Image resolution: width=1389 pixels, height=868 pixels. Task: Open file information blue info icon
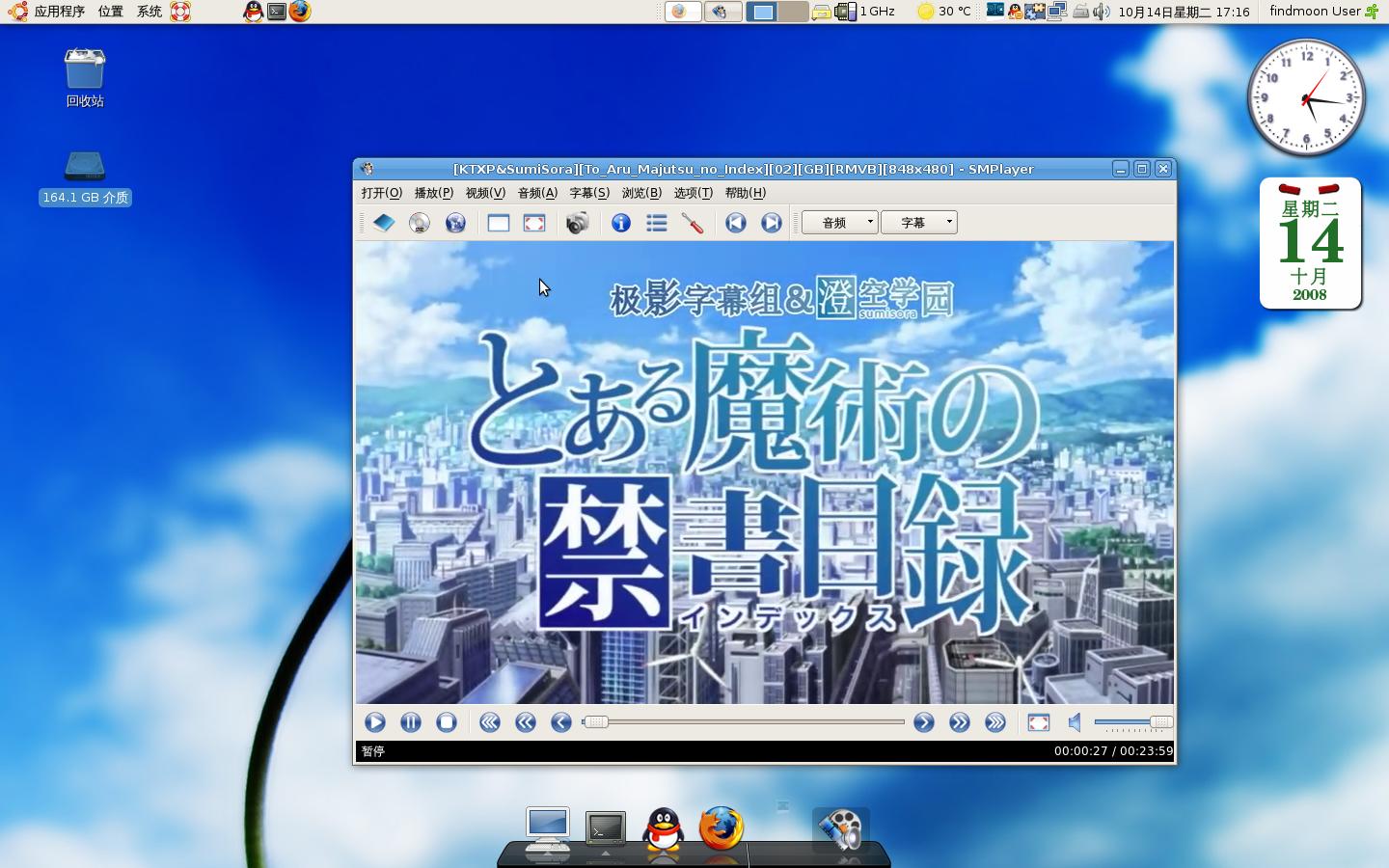point(621,223)
